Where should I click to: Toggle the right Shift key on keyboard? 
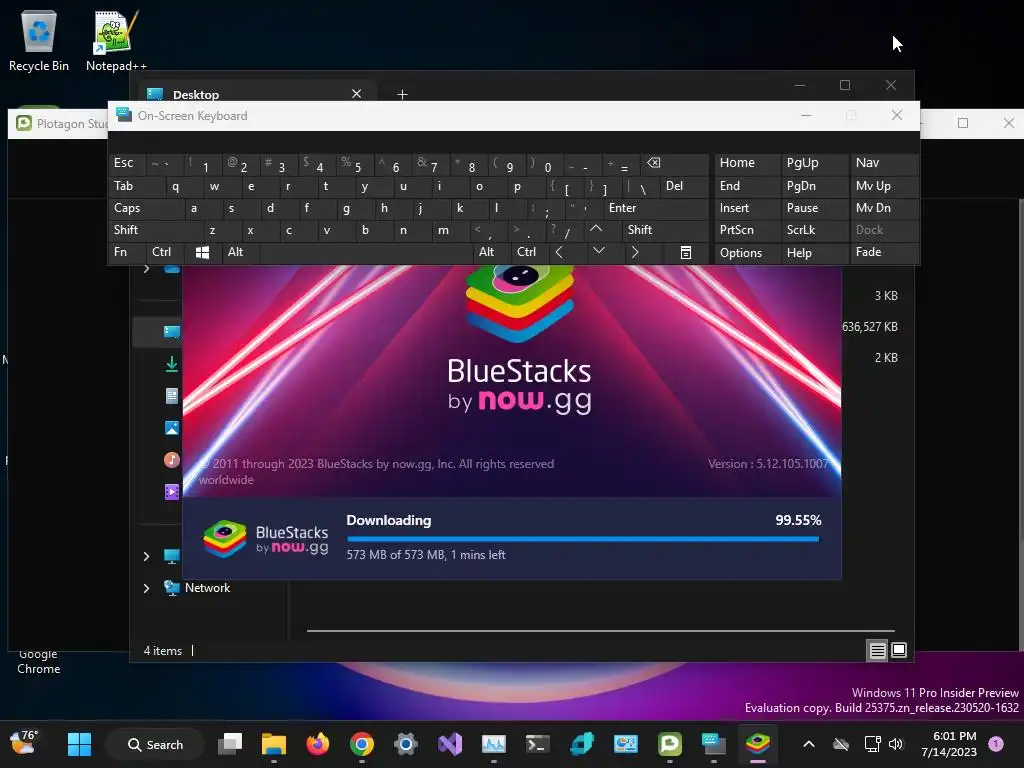(x=665, y=230)
